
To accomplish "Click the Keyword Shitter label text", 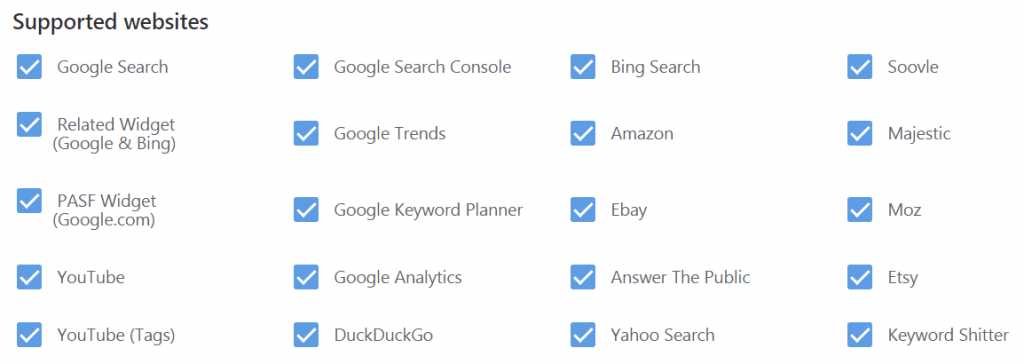I will point(948,336).
